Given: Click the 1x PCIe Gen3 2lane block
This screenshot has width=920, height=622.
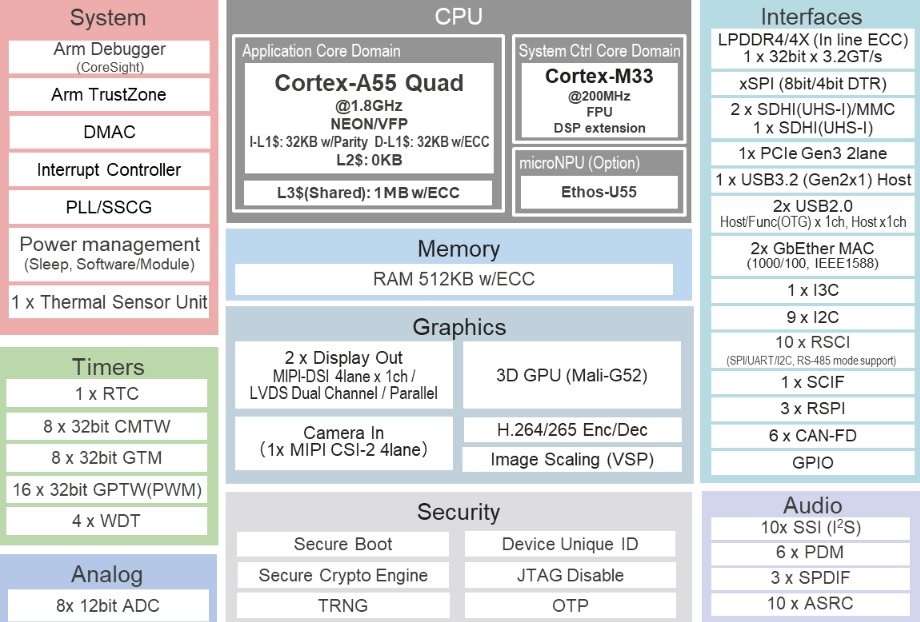Looking at the screenshot, I should [813, 154].
